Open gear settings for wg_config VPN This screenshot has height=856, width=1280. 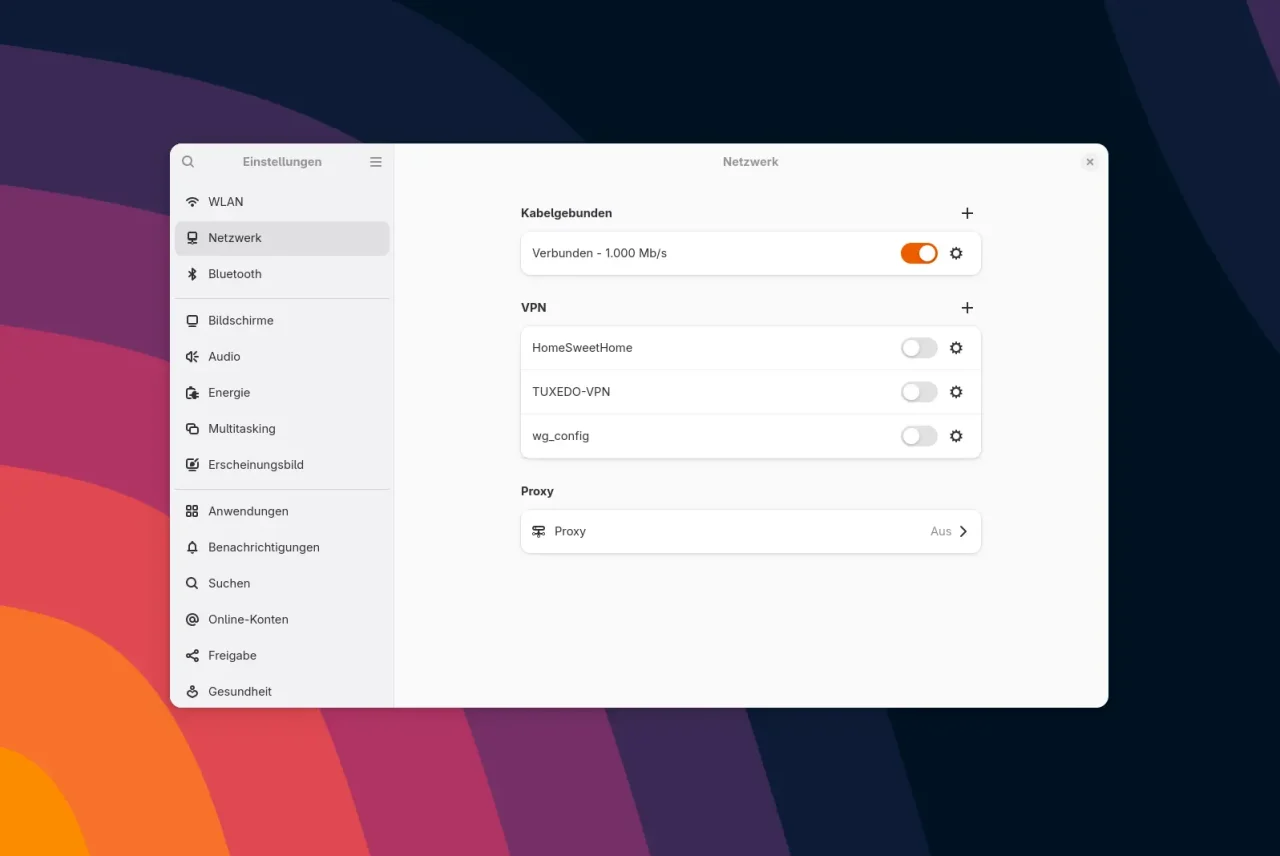956,436
